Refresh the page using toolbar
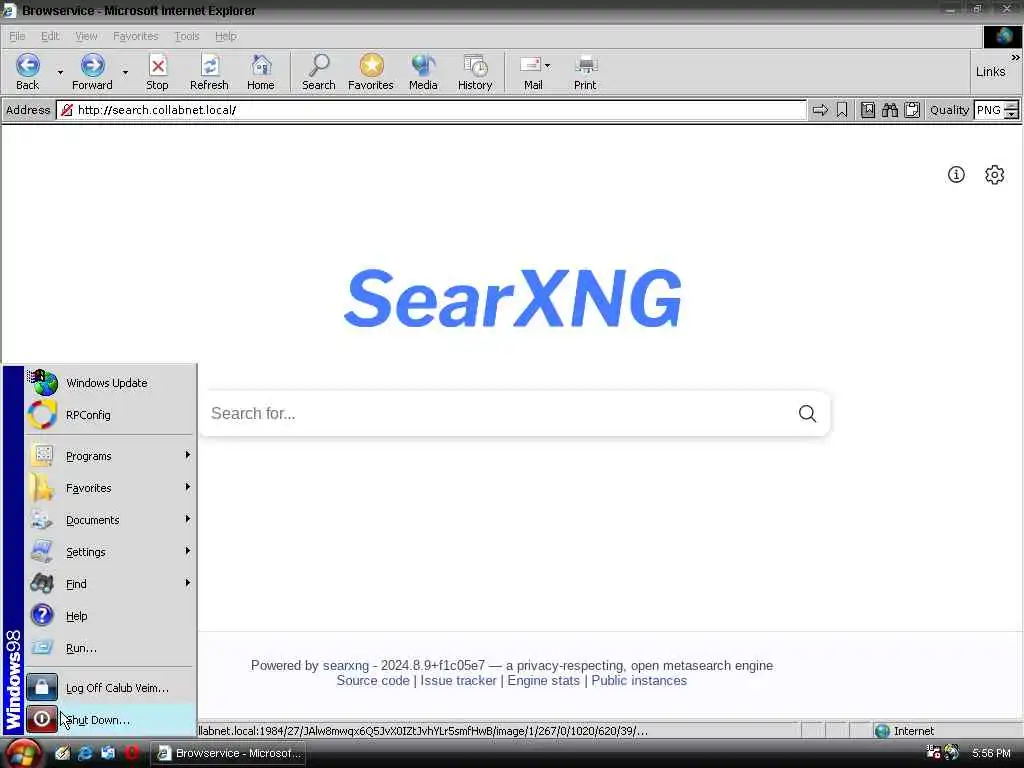Viewport: 1024px width, 768px height. pos(209,72)
